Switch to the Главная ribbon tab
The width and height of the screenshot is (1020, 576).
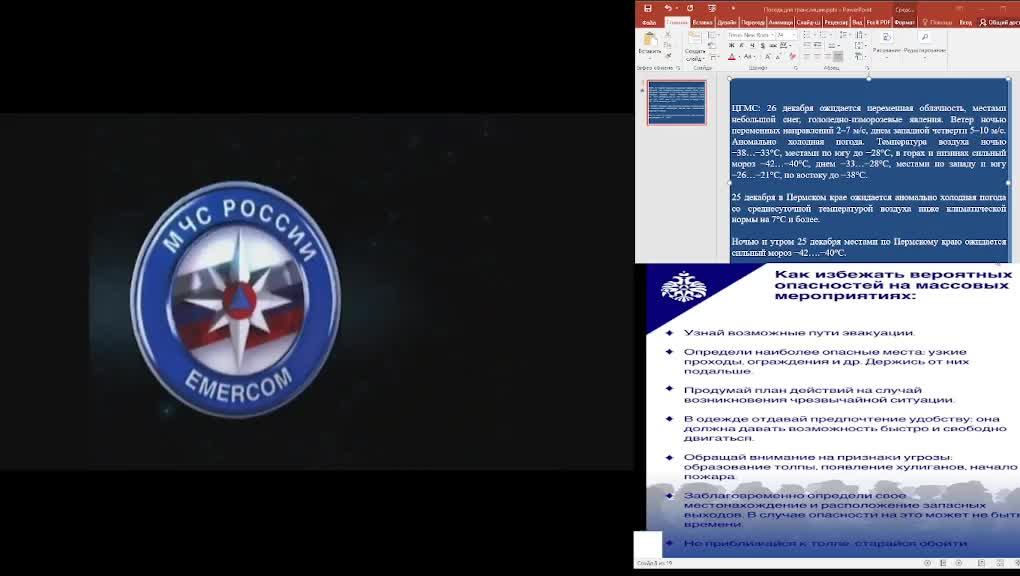pos(677,22)
